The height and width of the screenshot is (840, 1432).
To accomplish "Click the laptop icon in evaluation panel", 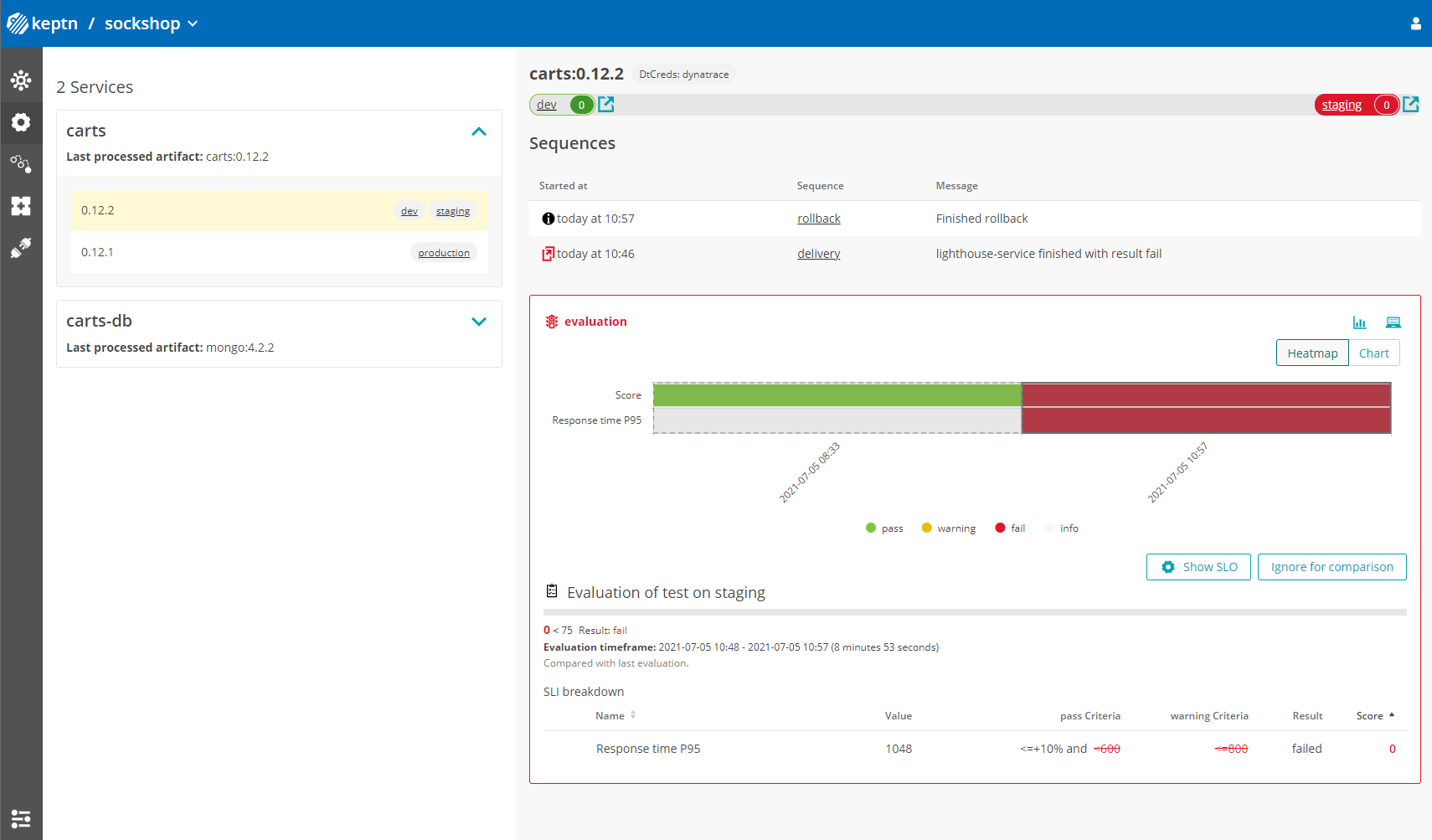I will click(1393, 322).
